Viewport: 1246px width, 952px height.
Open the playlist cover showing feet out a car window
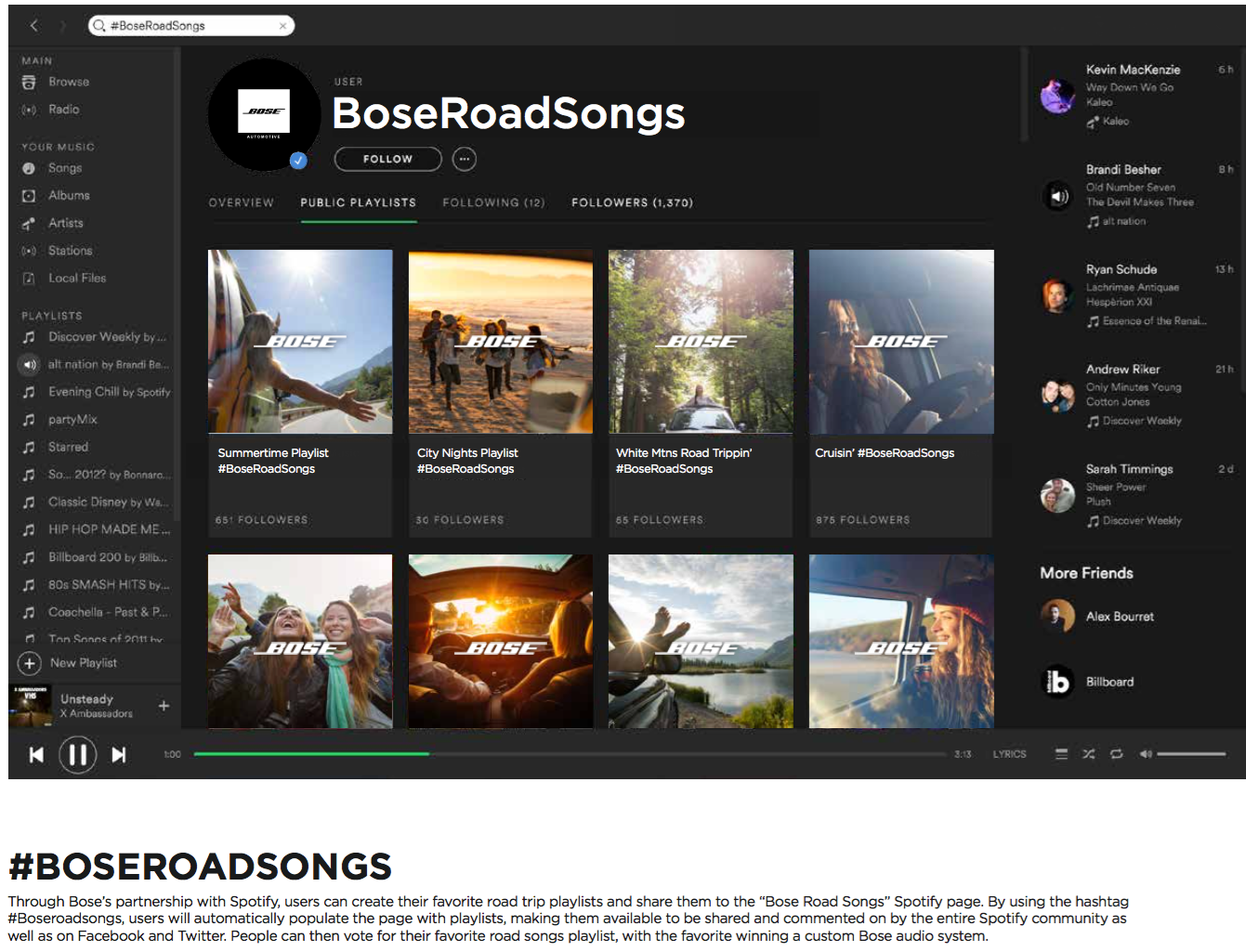[701, 641]
